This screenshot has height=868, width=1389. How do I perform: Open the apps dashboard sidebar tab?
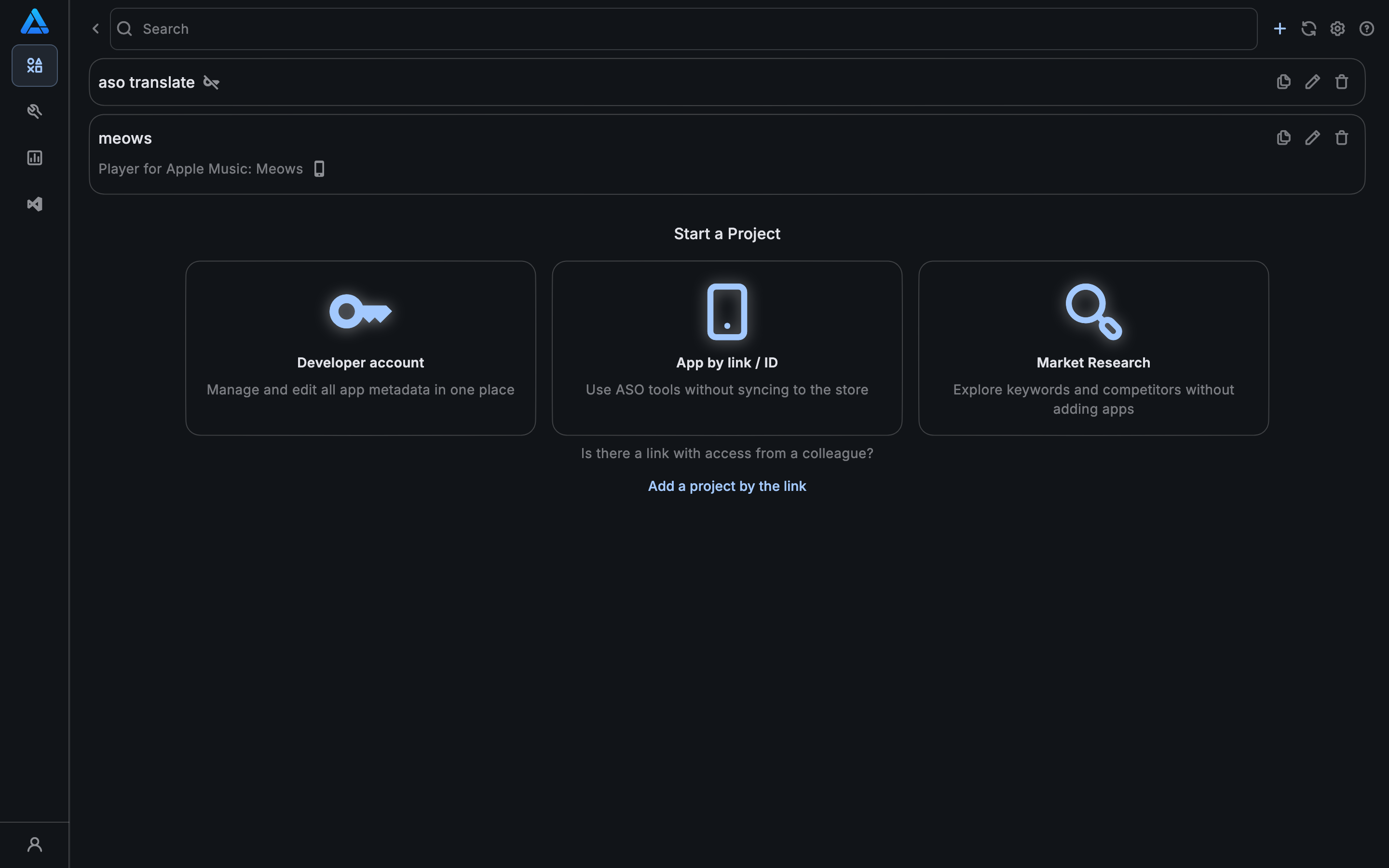coord(34,66)
